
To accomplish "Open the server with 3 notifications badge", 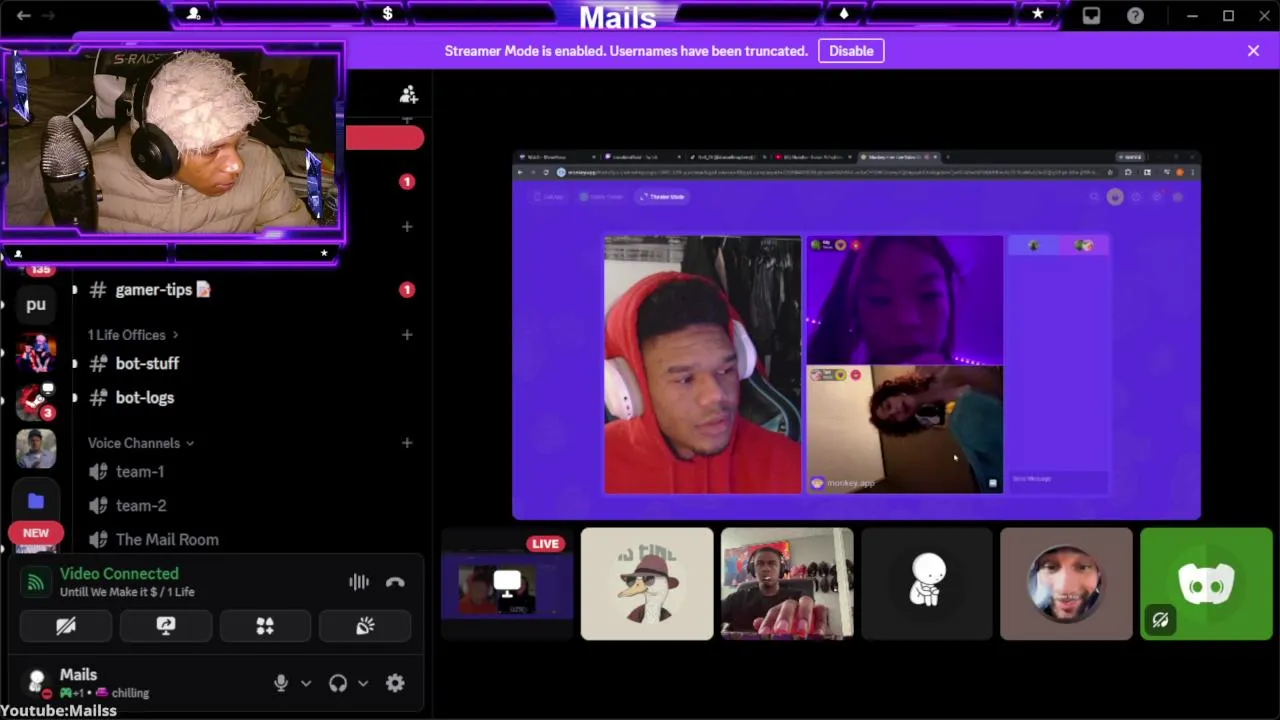I will coord(36,400).
